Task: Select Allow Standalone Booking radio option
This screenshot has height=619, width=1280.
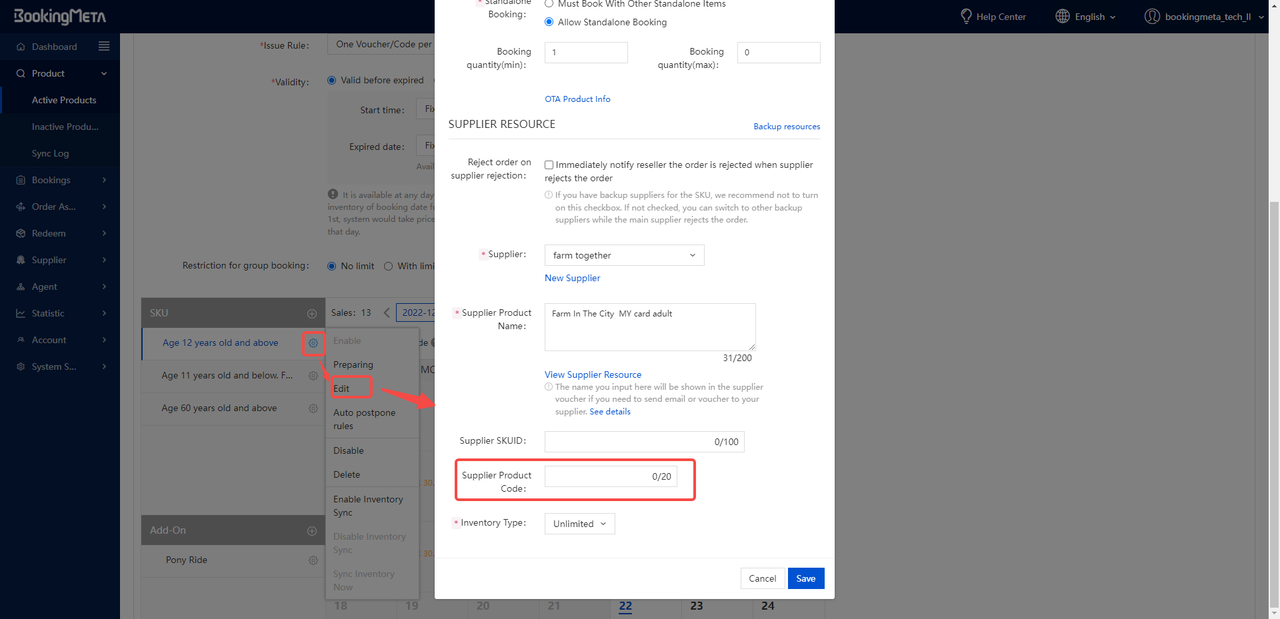Action: (x=550, y=22)
